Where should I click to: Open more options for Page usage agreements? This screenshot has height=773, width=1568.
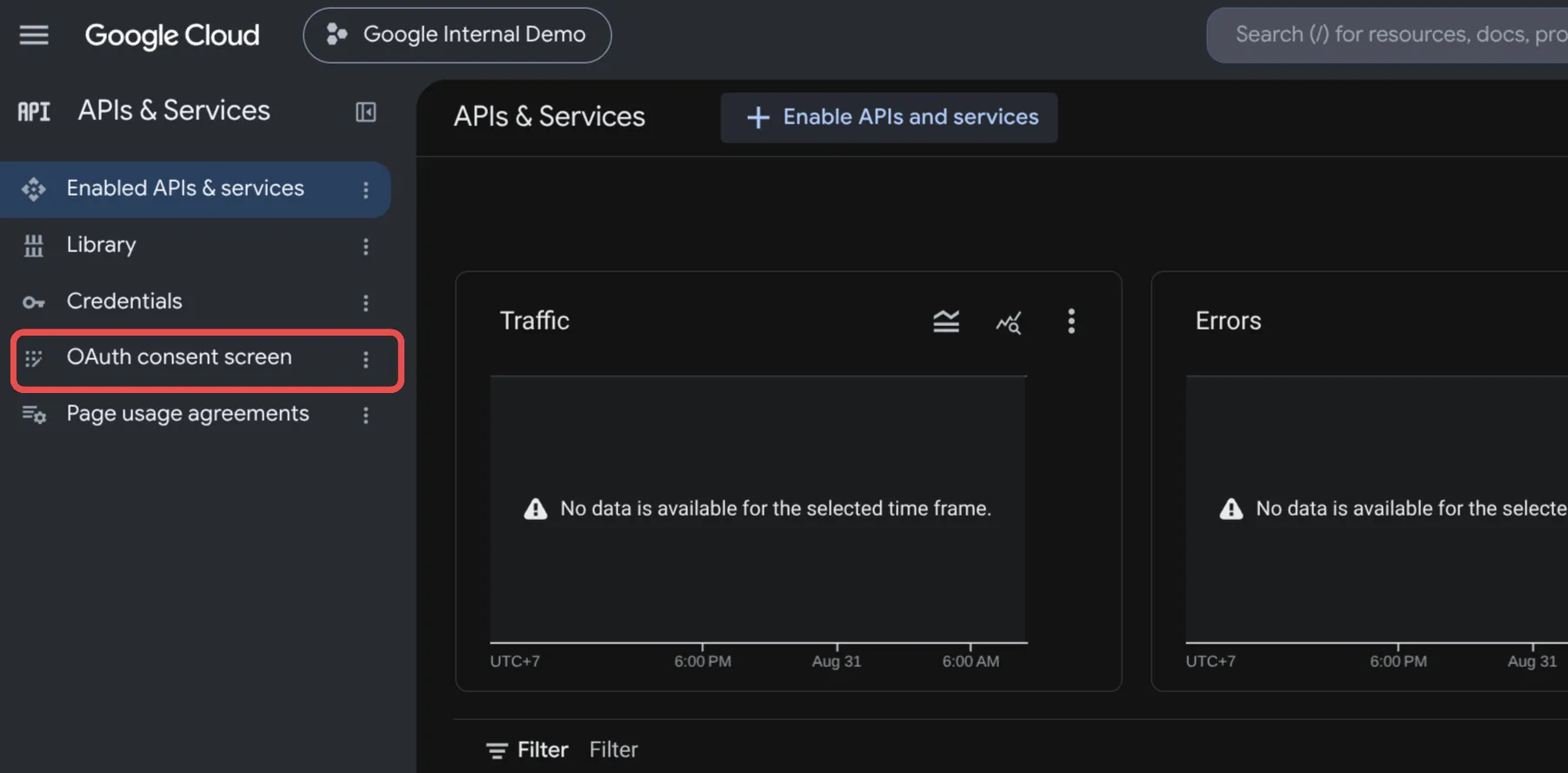point(366,416)
